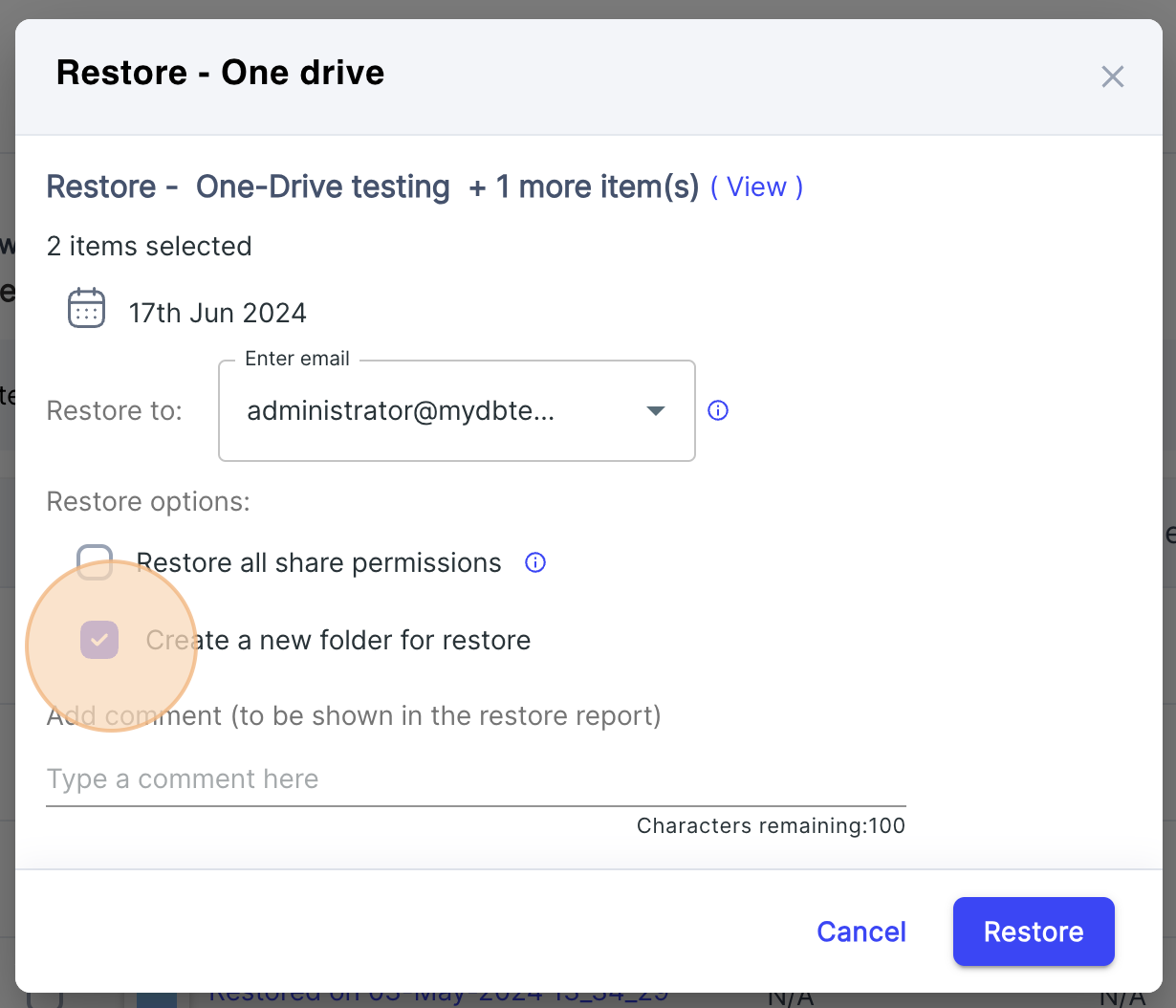Open ( View ) to see more selected items
Image resolution: width=1176 pixels, height=1008 pixels.
[756, 186]
